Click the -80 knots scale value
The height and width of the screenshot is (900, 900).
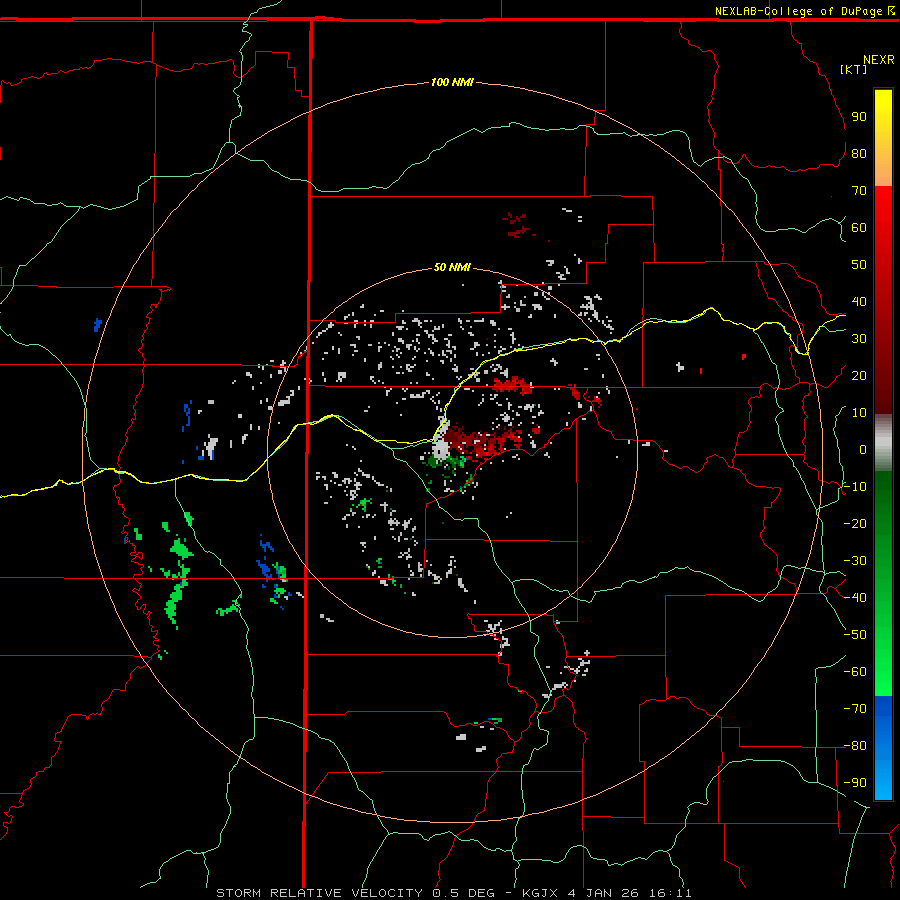(x=855, y=746)
